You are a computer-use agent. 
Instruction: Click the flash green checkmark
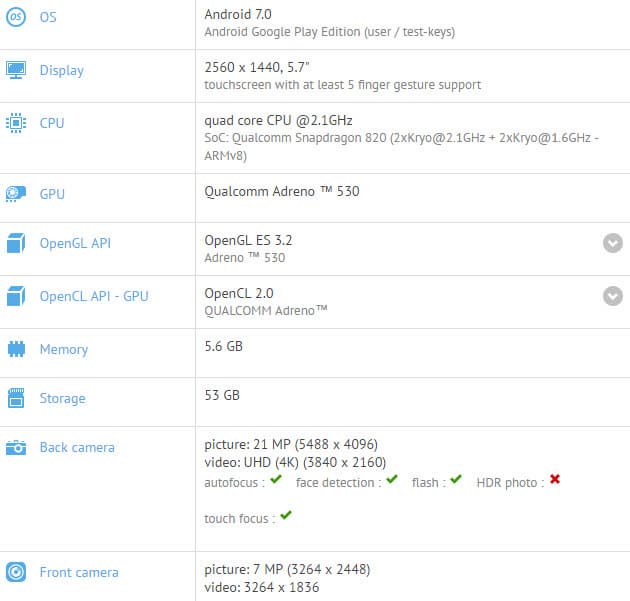pyautogui.click(x=456, y=479)
